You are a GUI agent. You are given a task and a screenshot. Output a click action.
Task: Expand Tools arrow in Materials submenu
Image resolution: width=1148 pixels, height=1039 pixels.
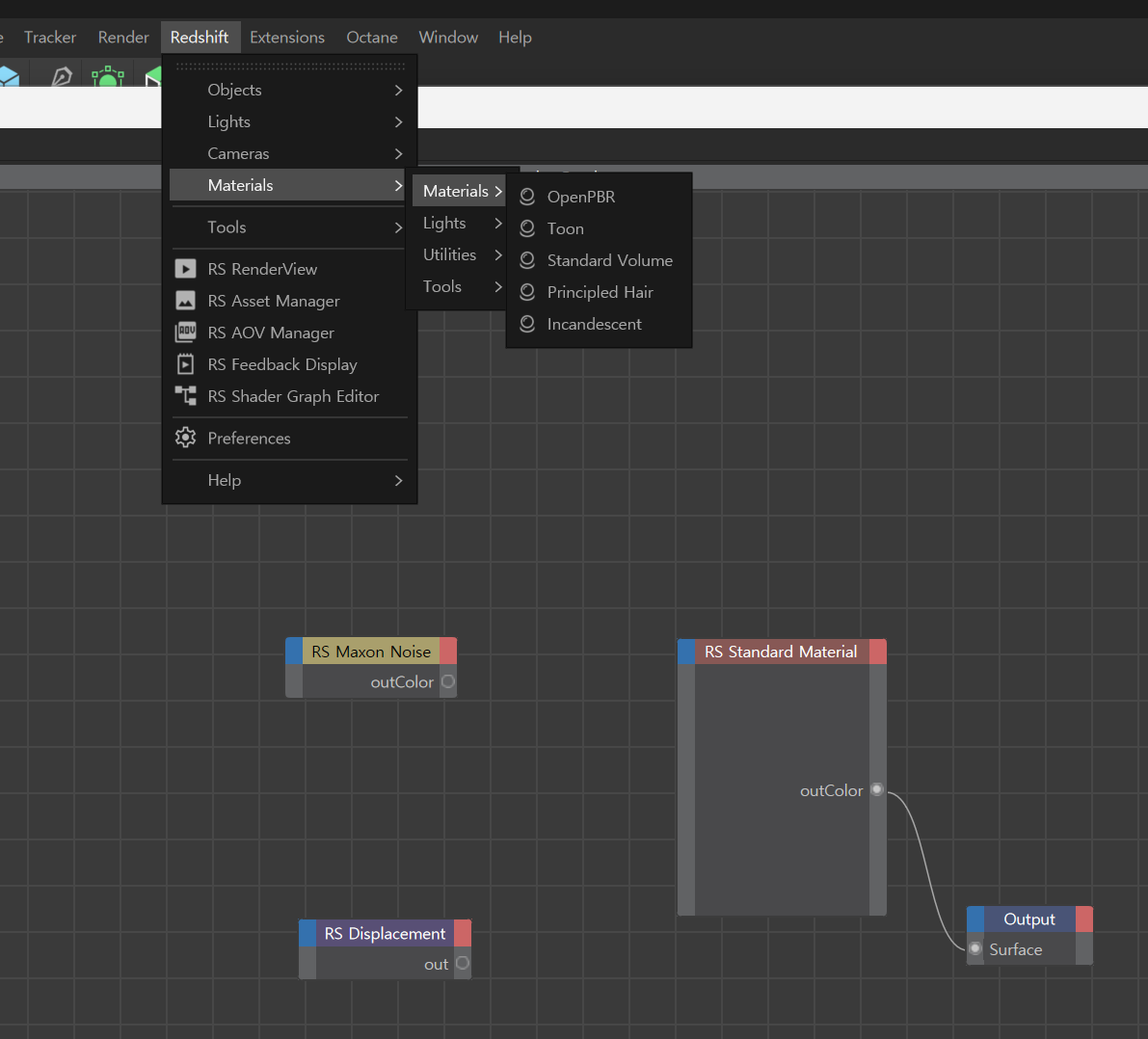[498, 286]
